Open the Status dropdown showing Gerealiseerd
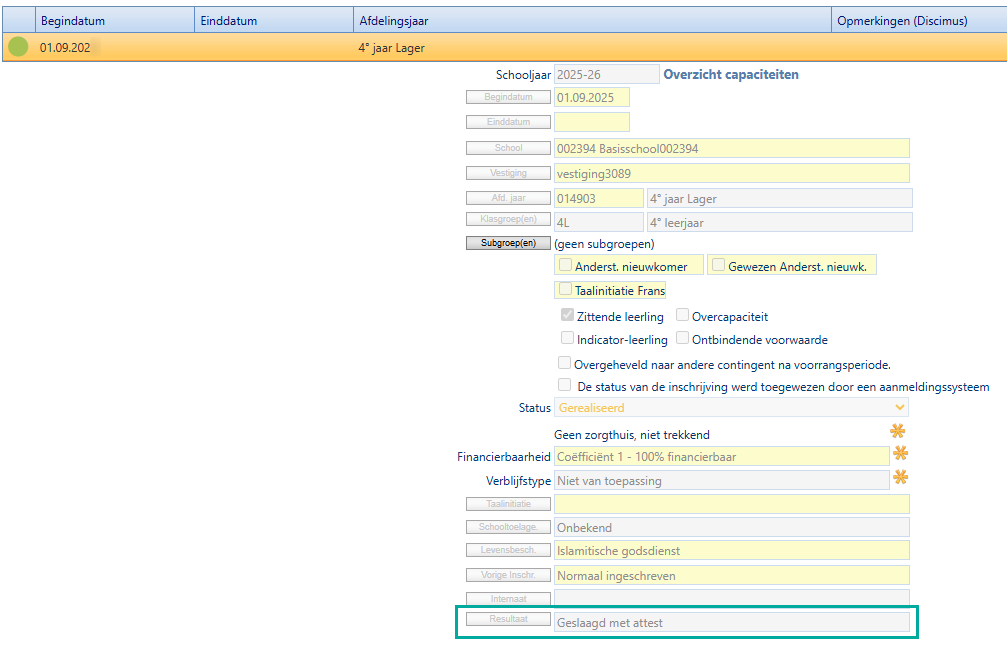The height and width of the screenshot is (646, 1007). (731, 408)
